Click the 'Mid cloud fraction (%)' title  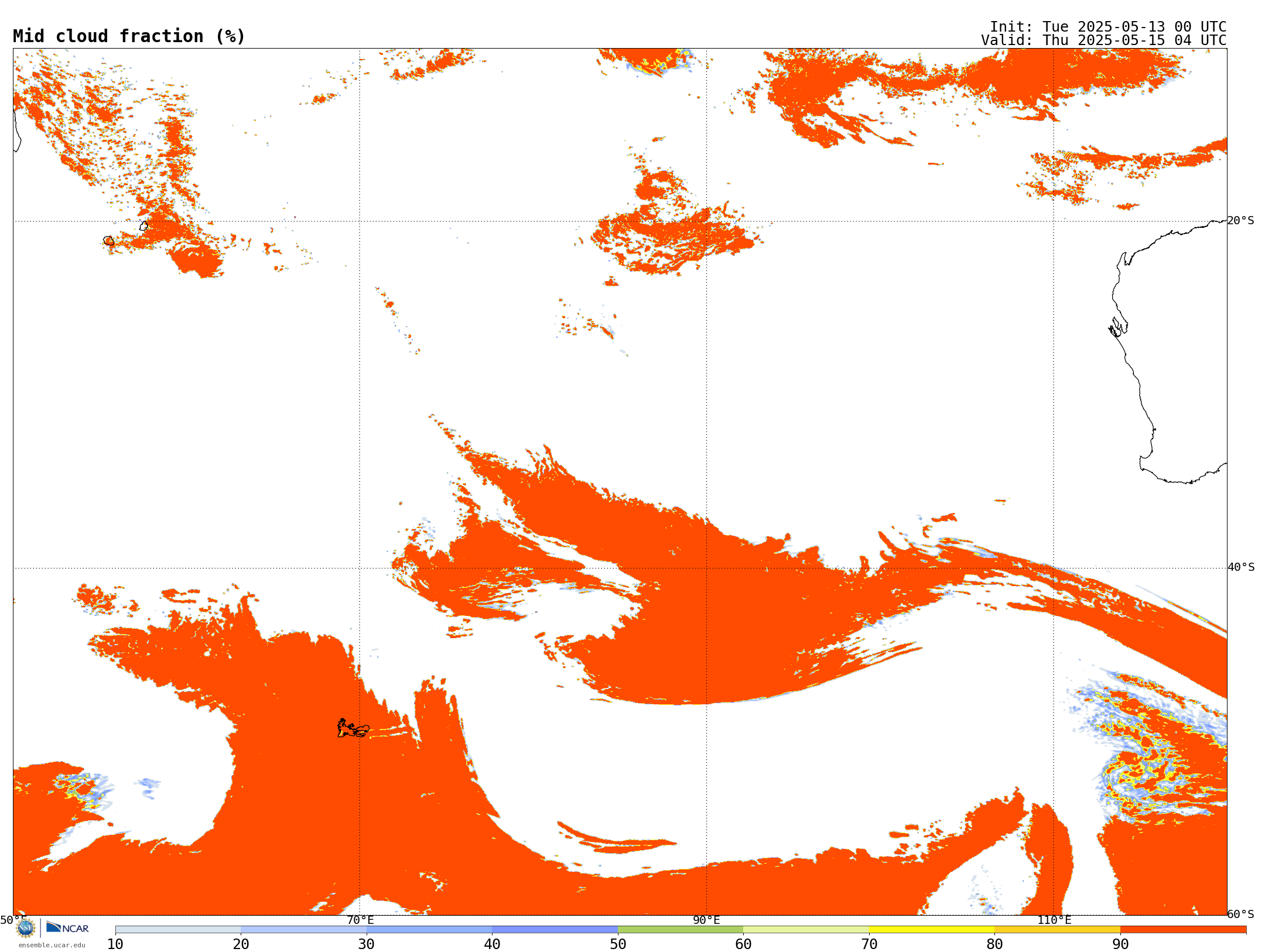coord(129,36)
